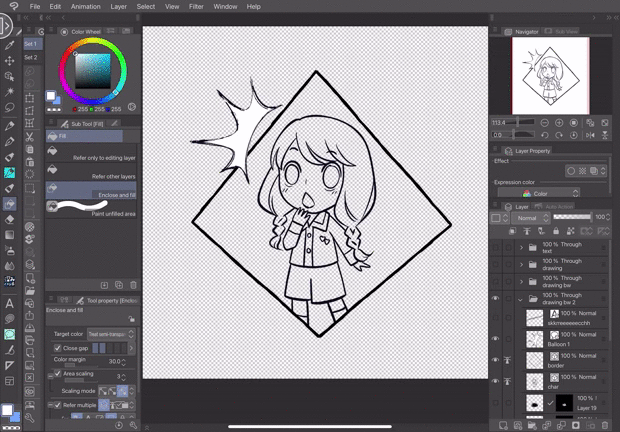Open the Filter menu
Viewport: 620px width, 432px height.
196,6
